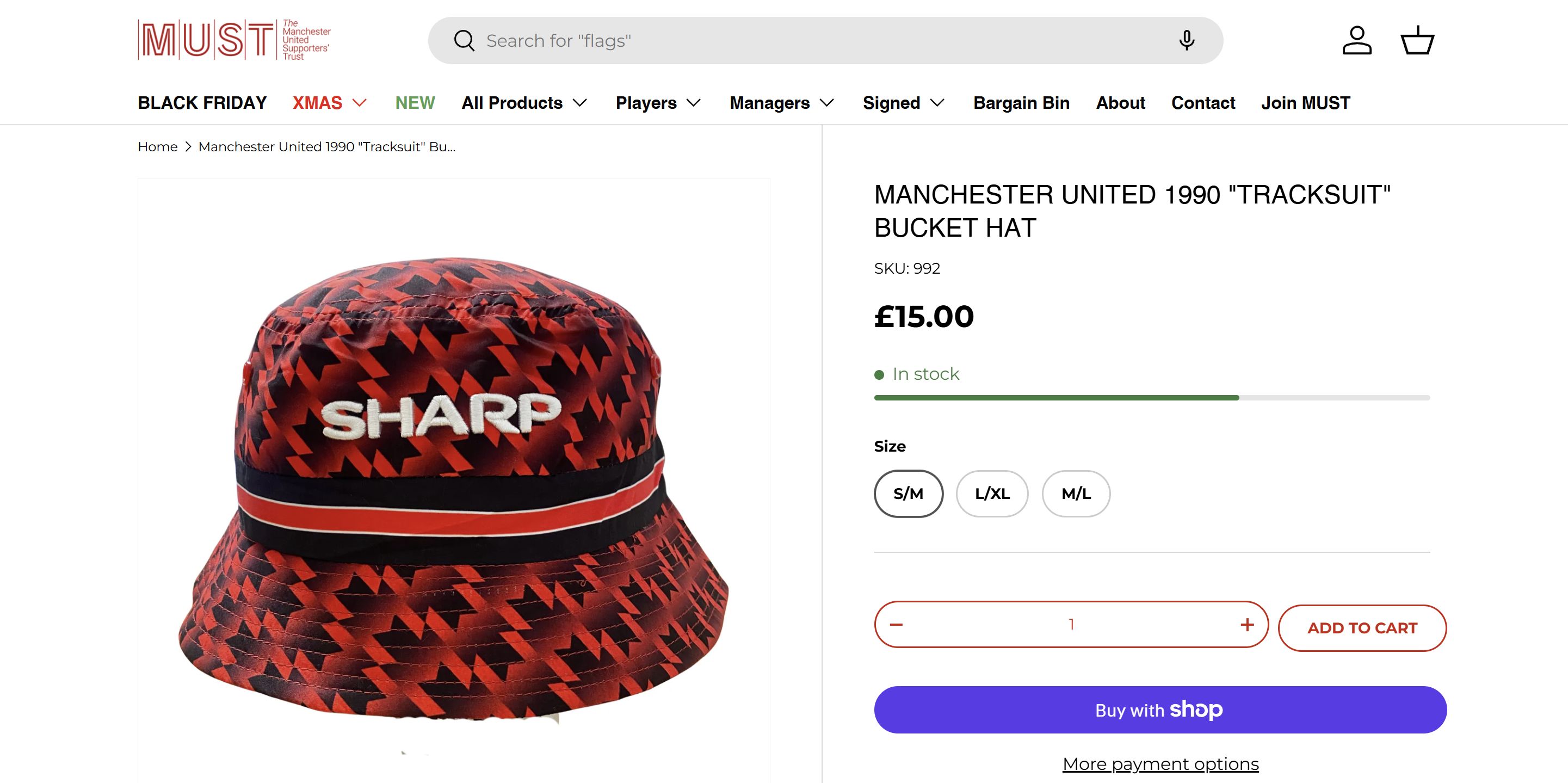Choose the M/L size option

[1076, 494]
